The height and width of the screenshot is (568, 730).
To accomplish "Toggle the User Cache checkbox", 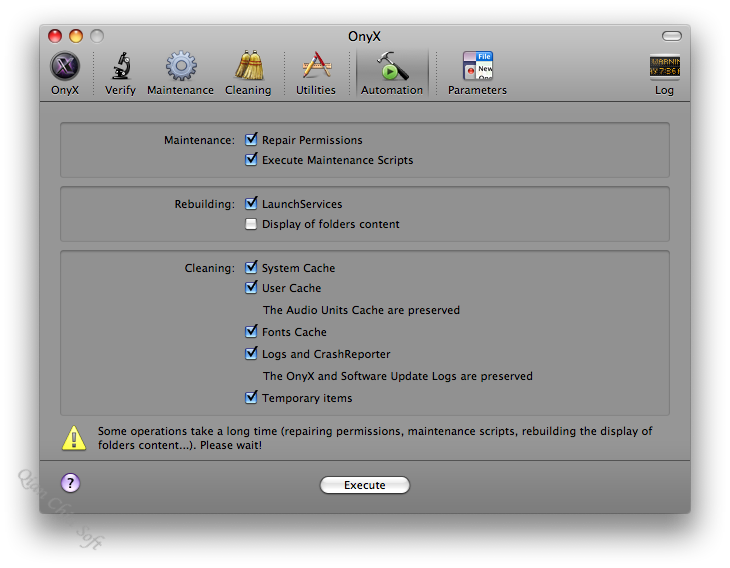I will [251, 287].
